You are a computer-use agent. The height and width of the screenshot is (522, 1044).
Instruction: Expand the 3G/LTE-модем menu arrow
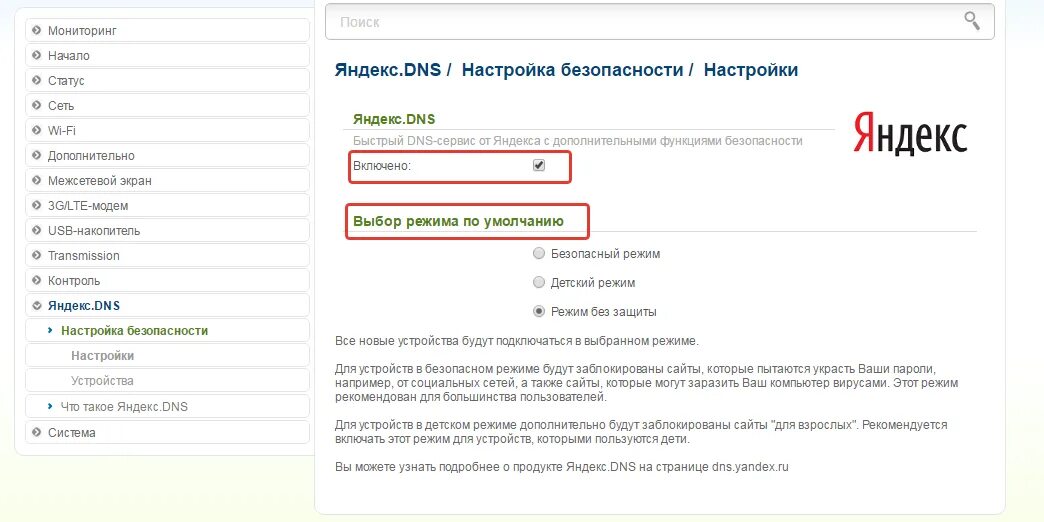tap(37, 206)
